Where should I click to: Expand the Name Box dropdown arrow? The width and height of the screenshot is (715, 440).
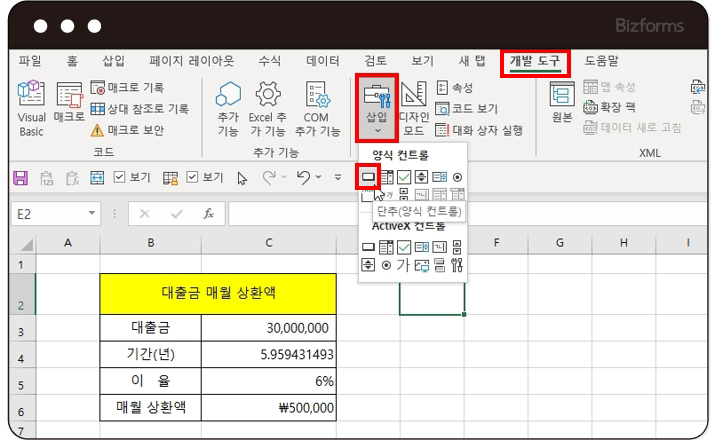[92, 213]
